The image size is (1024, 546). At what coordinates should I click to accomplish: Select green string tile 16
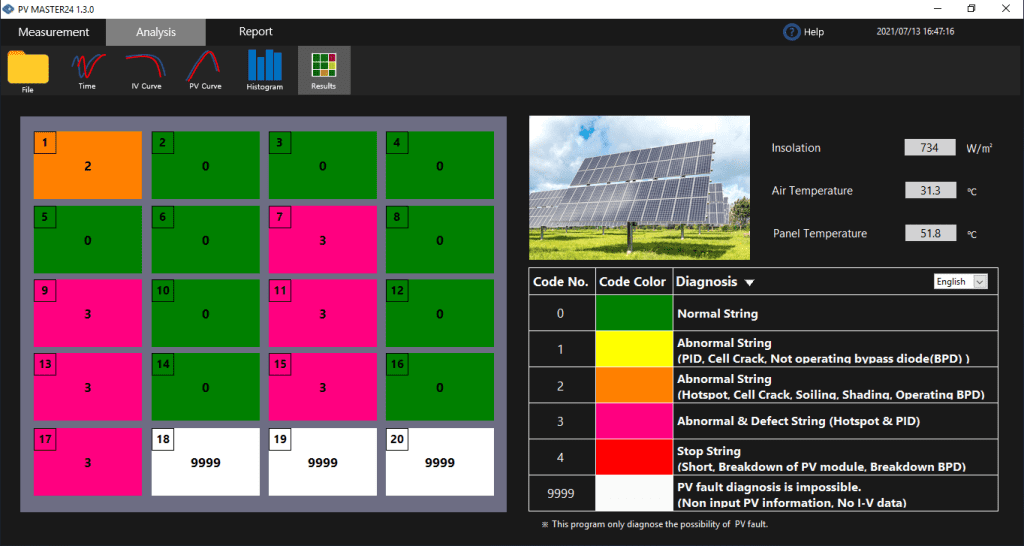tap(440, 387)
